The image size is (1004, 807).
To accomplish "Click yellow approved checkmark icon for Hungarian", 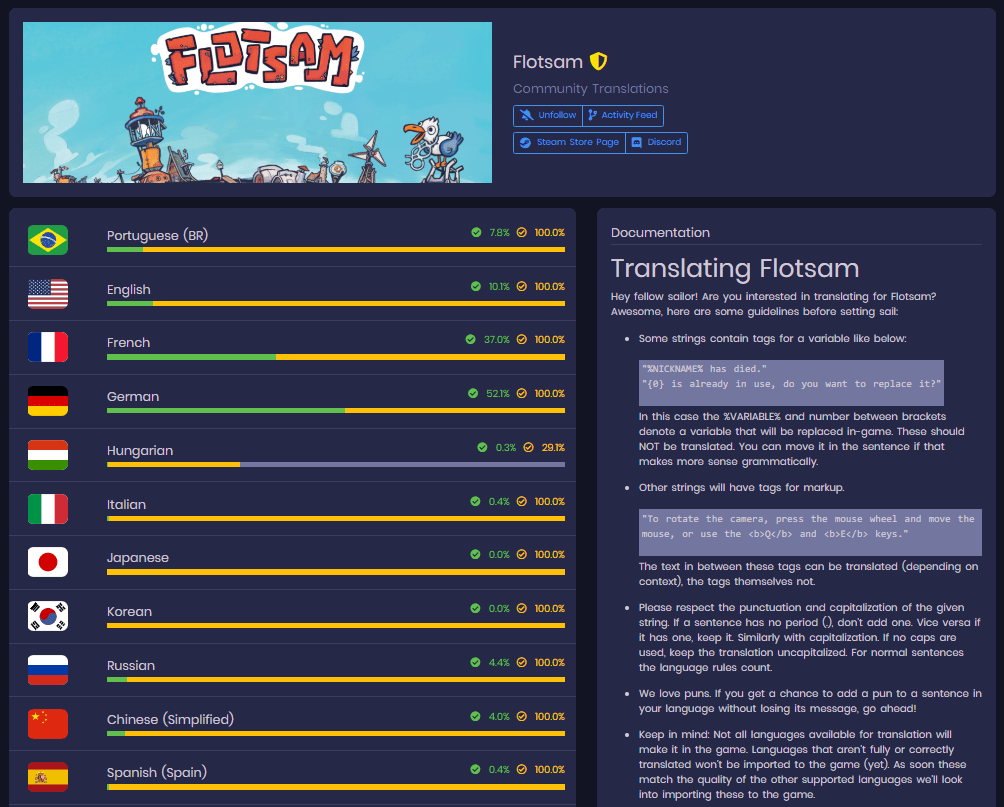I will [528, 447].
